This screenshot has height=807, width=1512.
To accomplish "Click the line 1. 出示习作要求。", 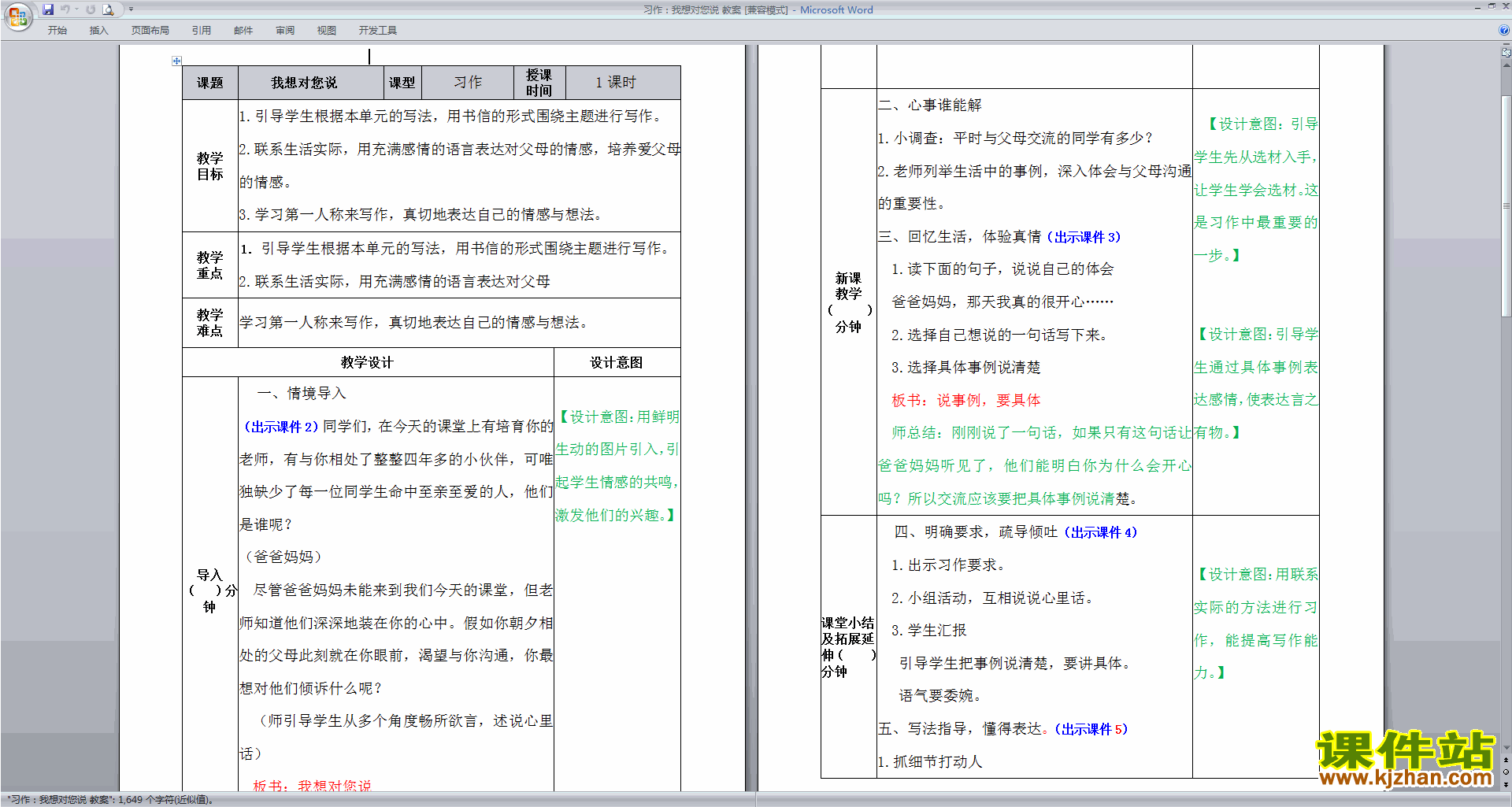I will [x=950, y=565].
